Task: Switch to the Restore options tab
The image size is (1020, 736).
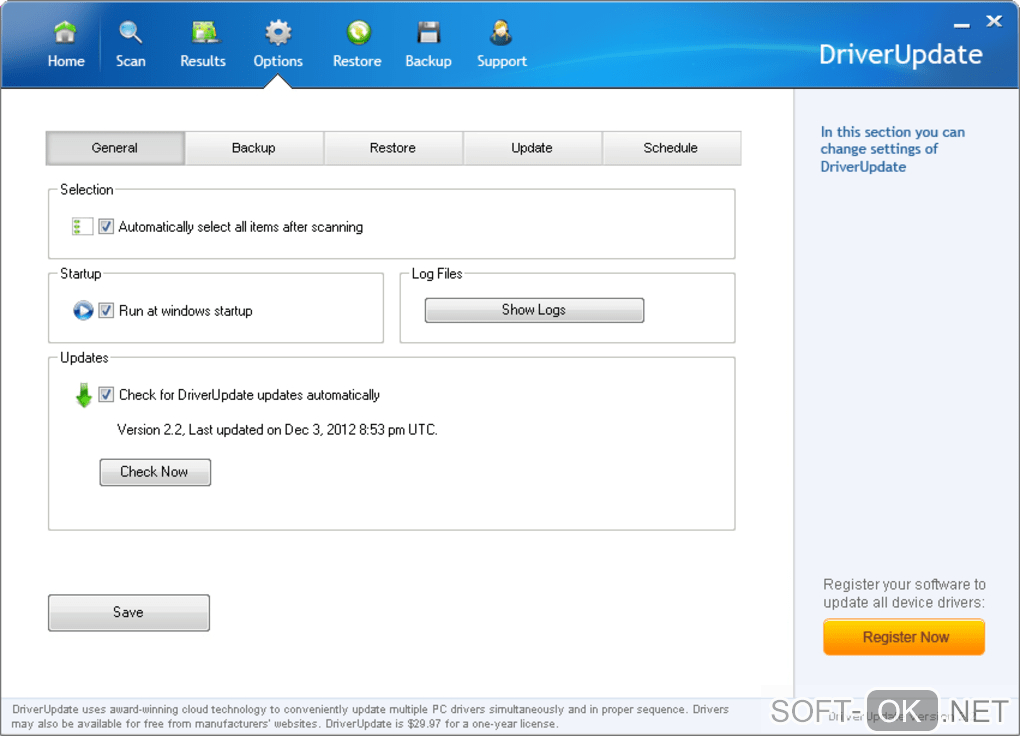Action: [393, 148]
